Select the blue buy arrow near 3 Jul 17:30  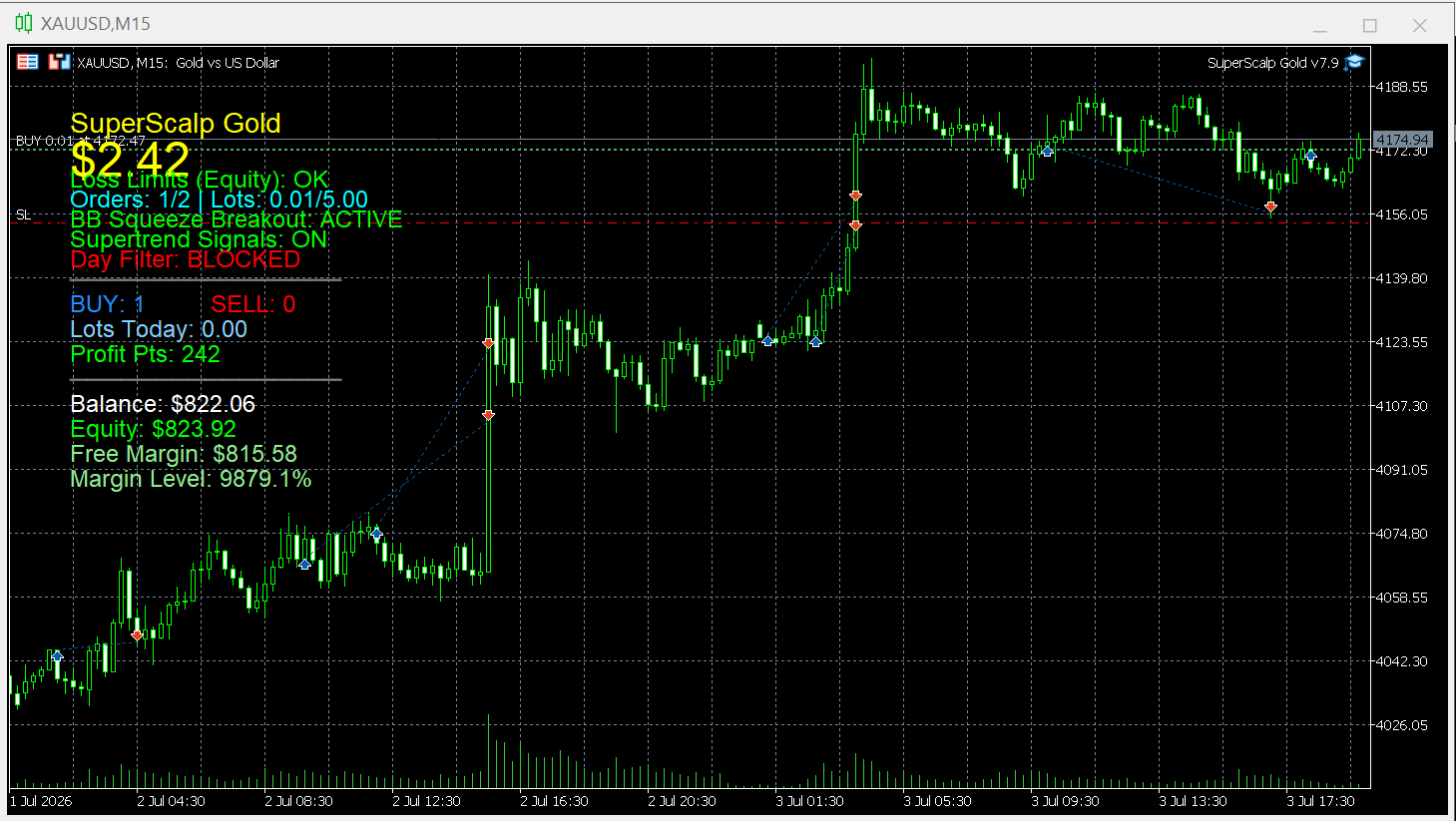point(1310,156)
